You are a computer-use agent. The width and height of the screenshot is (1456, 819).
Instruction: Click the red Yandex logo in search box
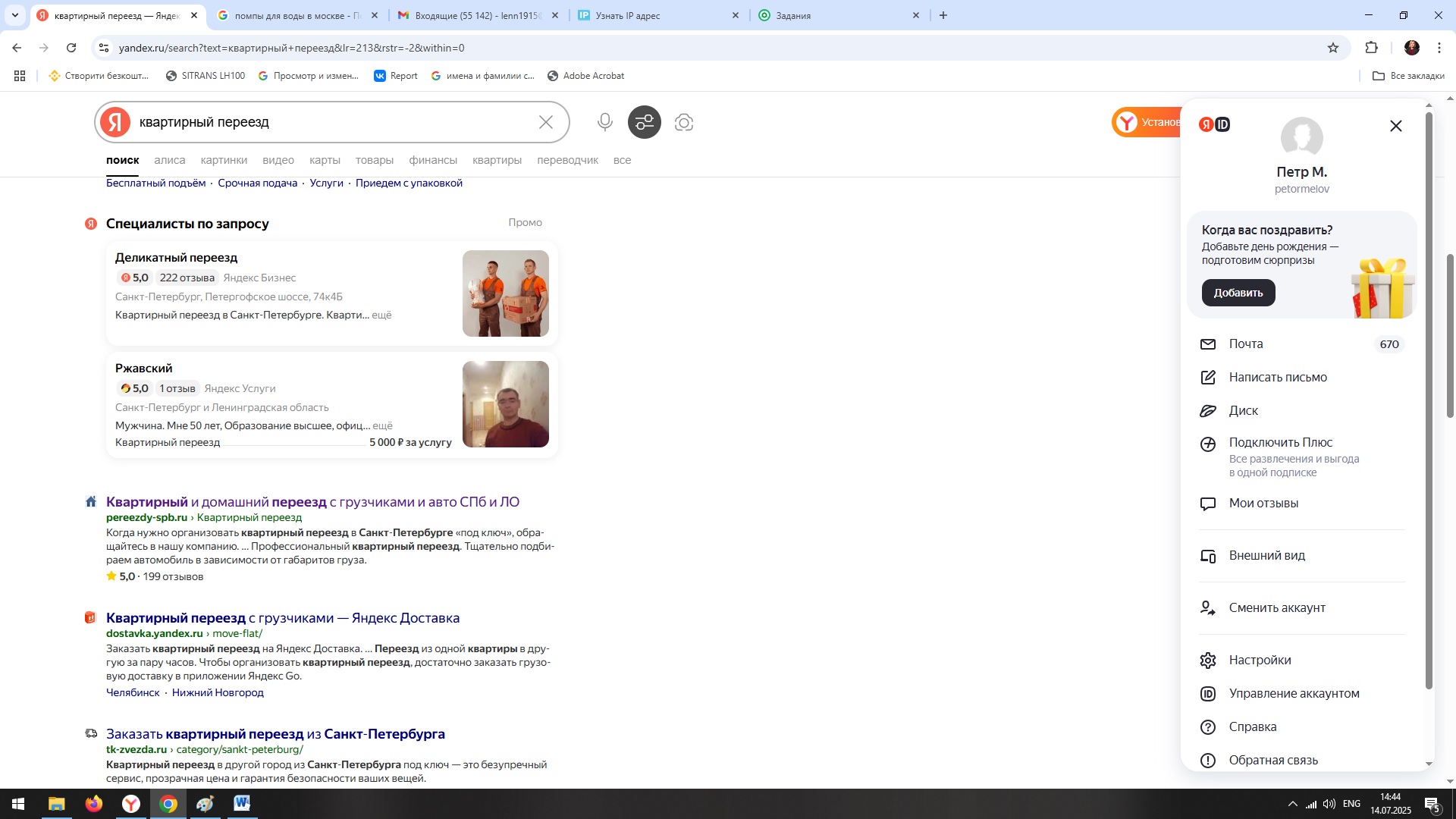(x=115, y=122)
